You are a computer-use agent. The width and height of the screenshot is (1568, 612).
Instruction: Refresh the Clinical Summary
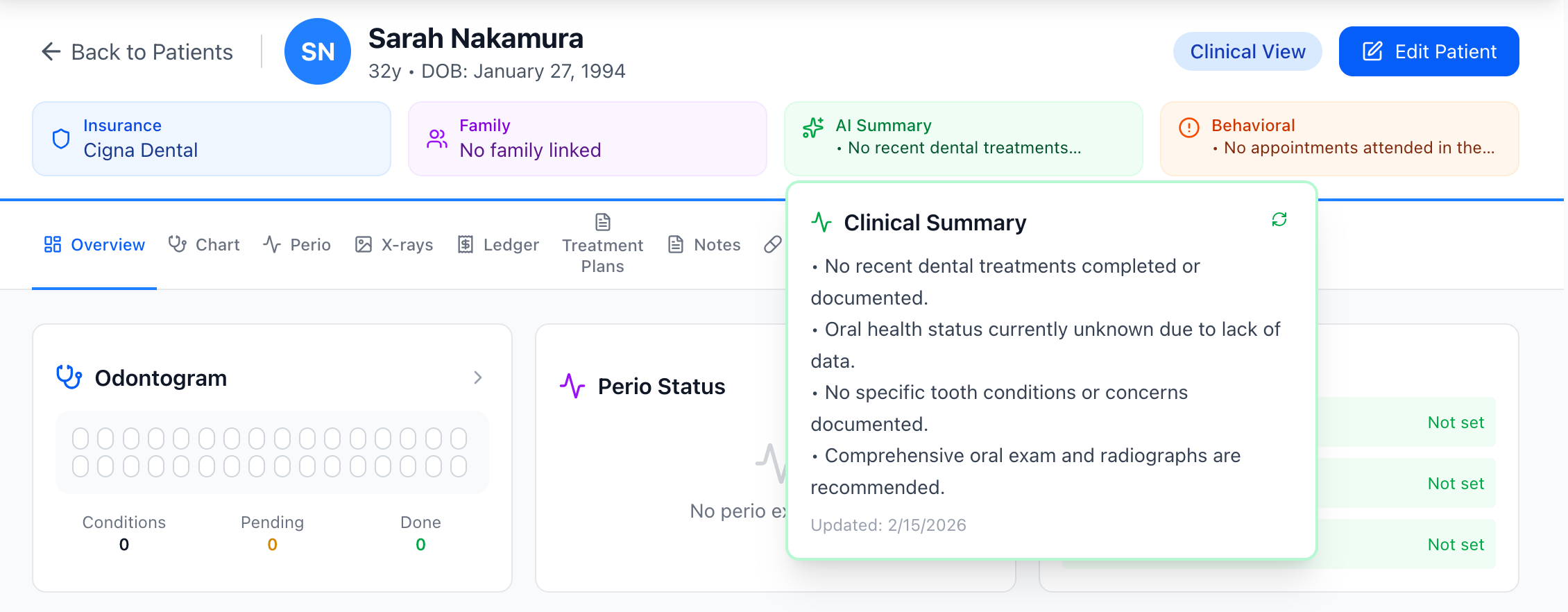pyautogui.click(x=1279, y=219)
